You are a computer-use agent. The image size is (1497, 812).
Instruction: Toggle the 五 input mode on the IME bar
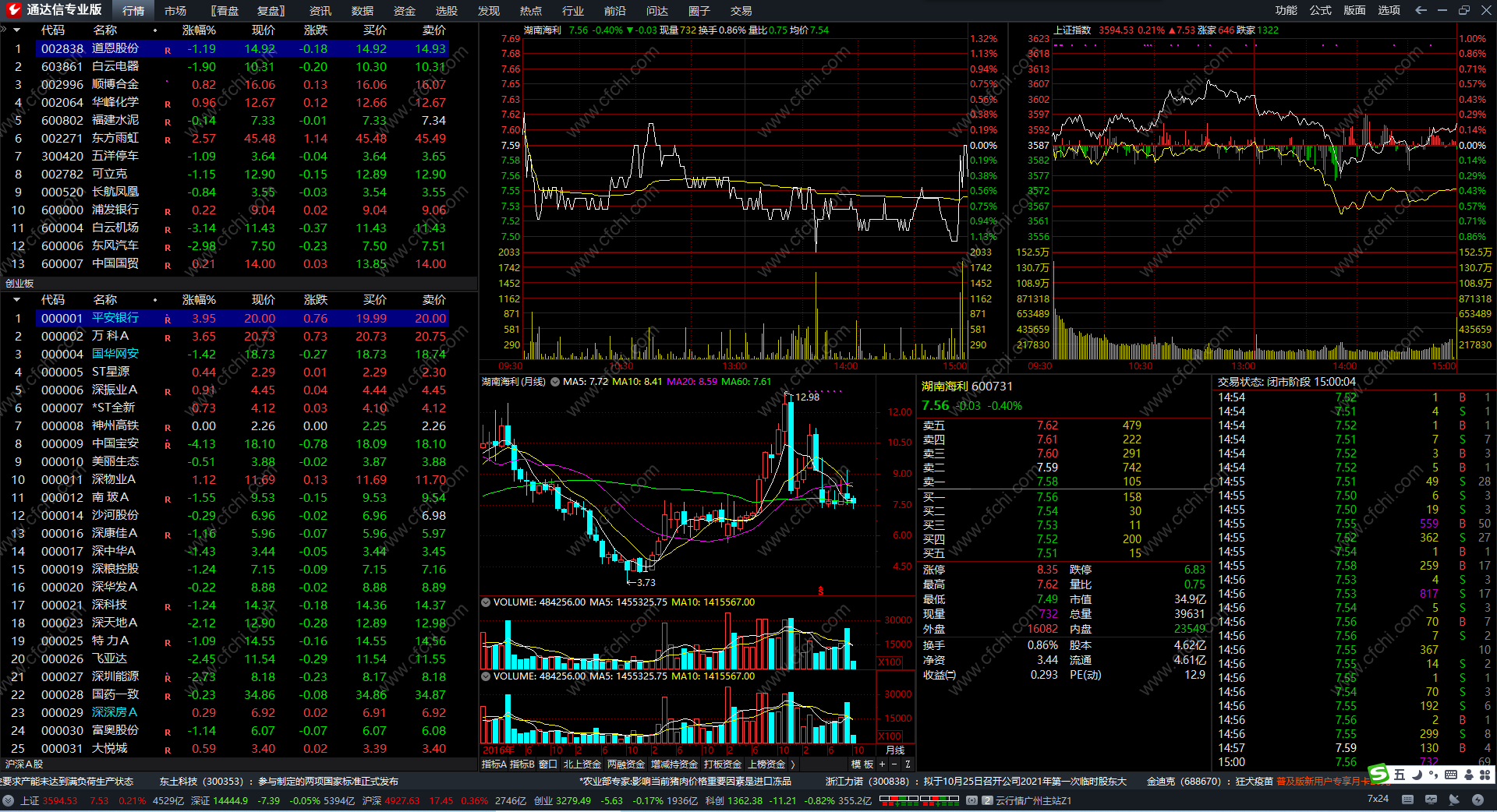tap(1400, 775)
